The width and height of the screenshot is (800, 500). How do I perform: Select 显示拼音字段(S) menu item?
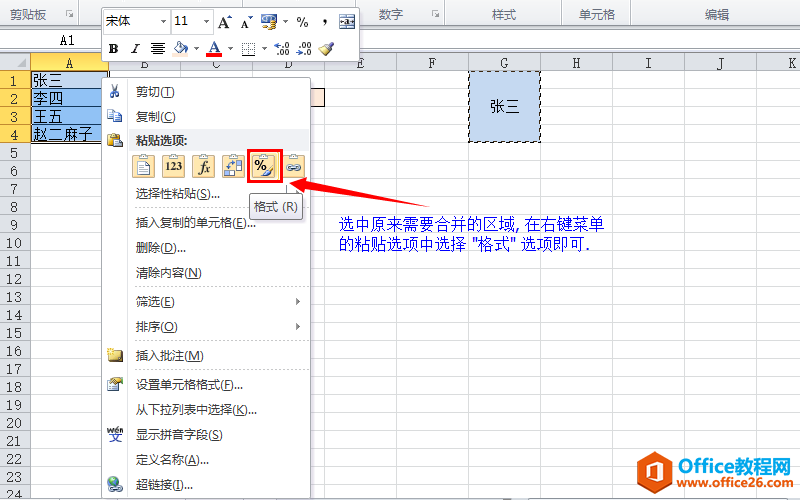[x=206, y=435]
